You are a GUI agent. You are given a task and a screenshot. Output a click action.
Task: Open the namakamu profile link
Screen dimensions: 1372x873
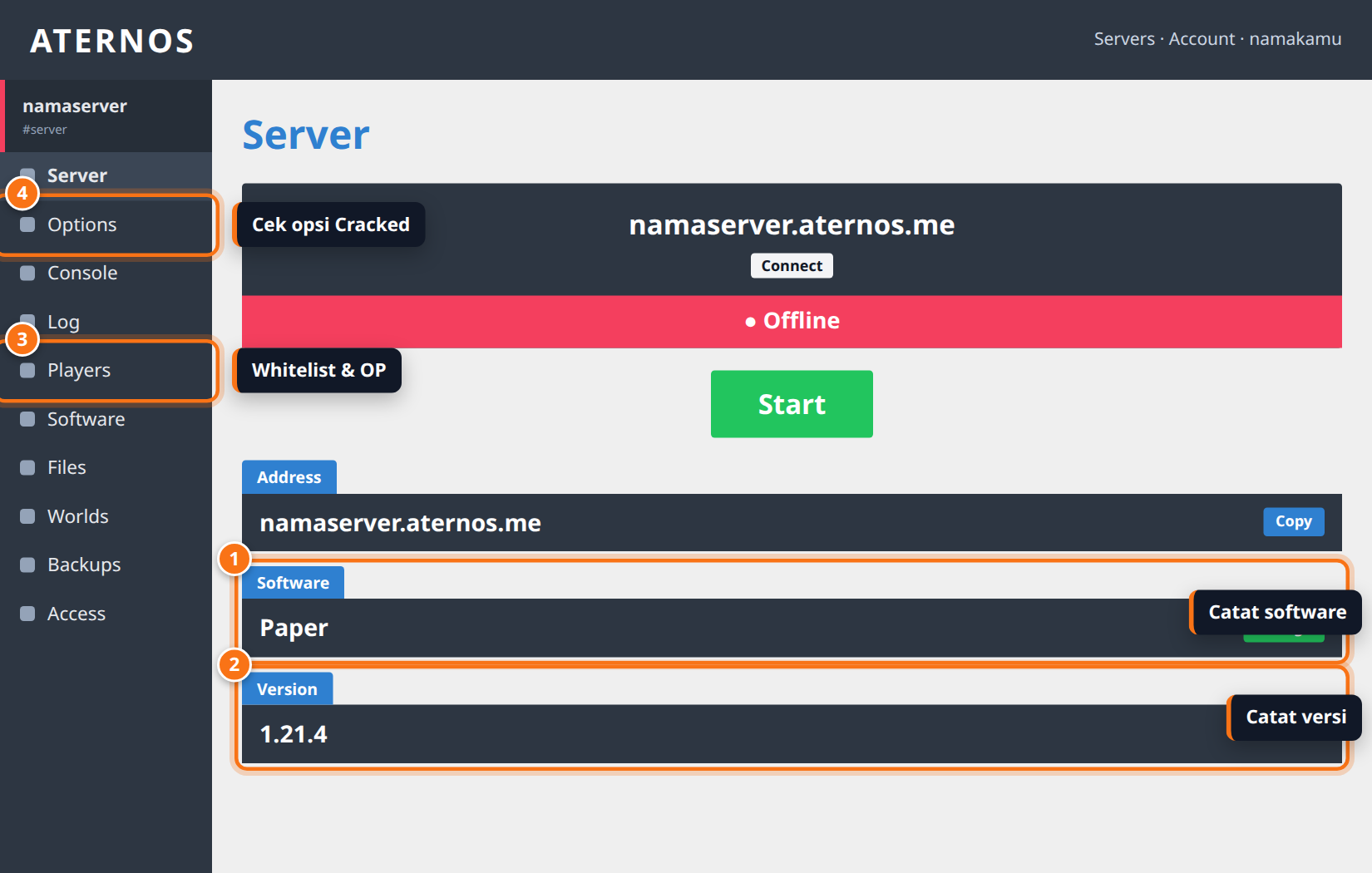[1295, 39]
